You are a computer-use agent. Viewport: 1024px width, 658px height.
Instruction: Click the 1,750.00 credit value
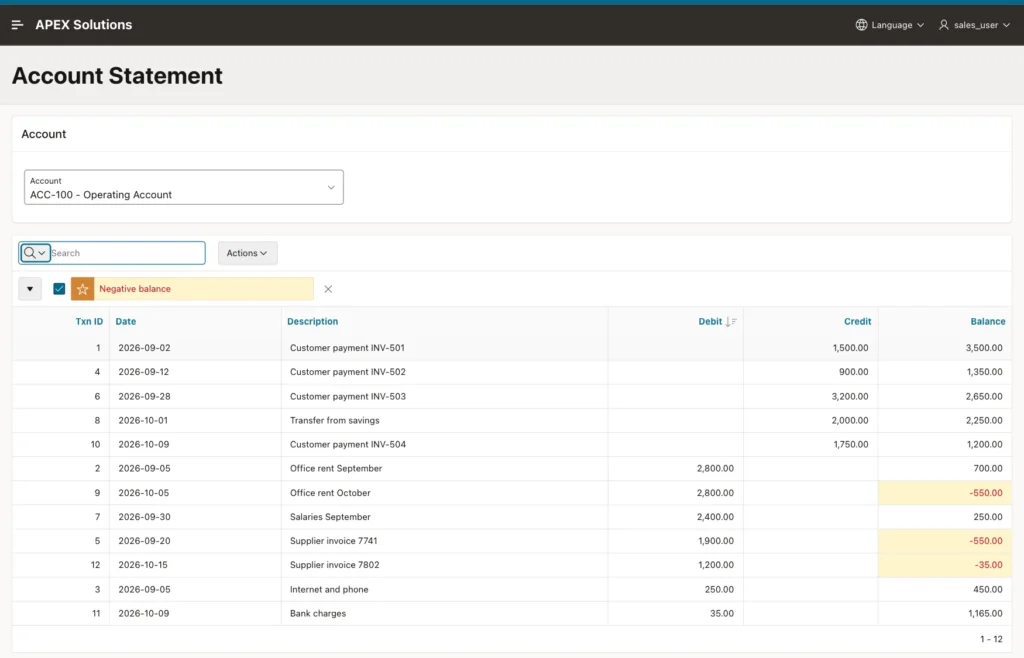[x=851, y=445]
